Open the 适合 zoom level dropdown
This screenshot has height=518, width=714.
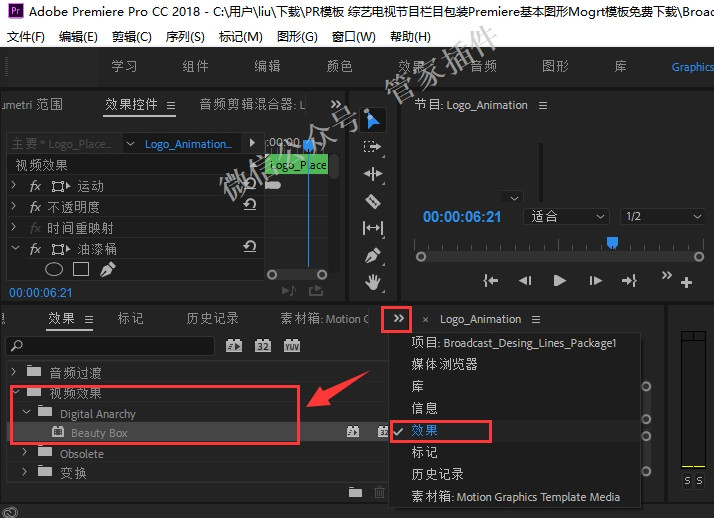point(567,216)
